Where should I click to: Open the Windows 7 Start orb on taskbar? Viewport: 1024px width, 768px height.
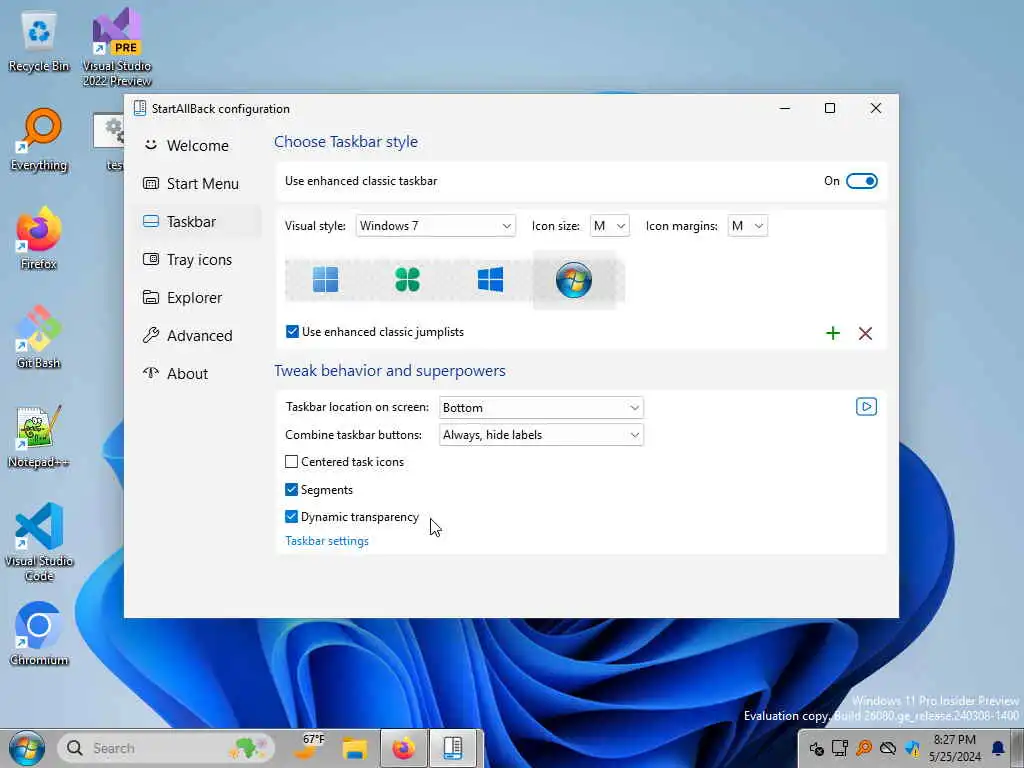(x=26, y=748)
